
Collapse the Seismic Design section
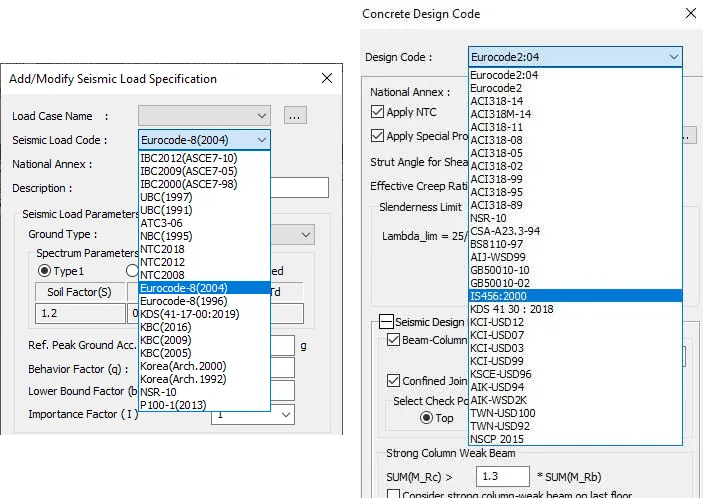tap(386, 321)
